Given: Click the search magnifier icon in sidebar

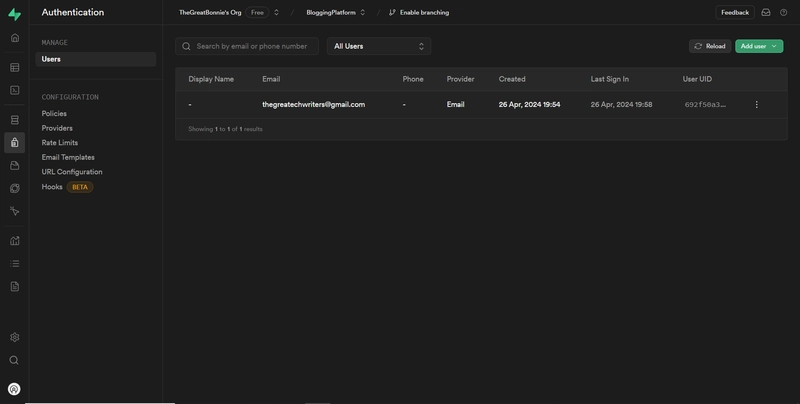Looking at the screenshot, I should click(x=14, y=360).
